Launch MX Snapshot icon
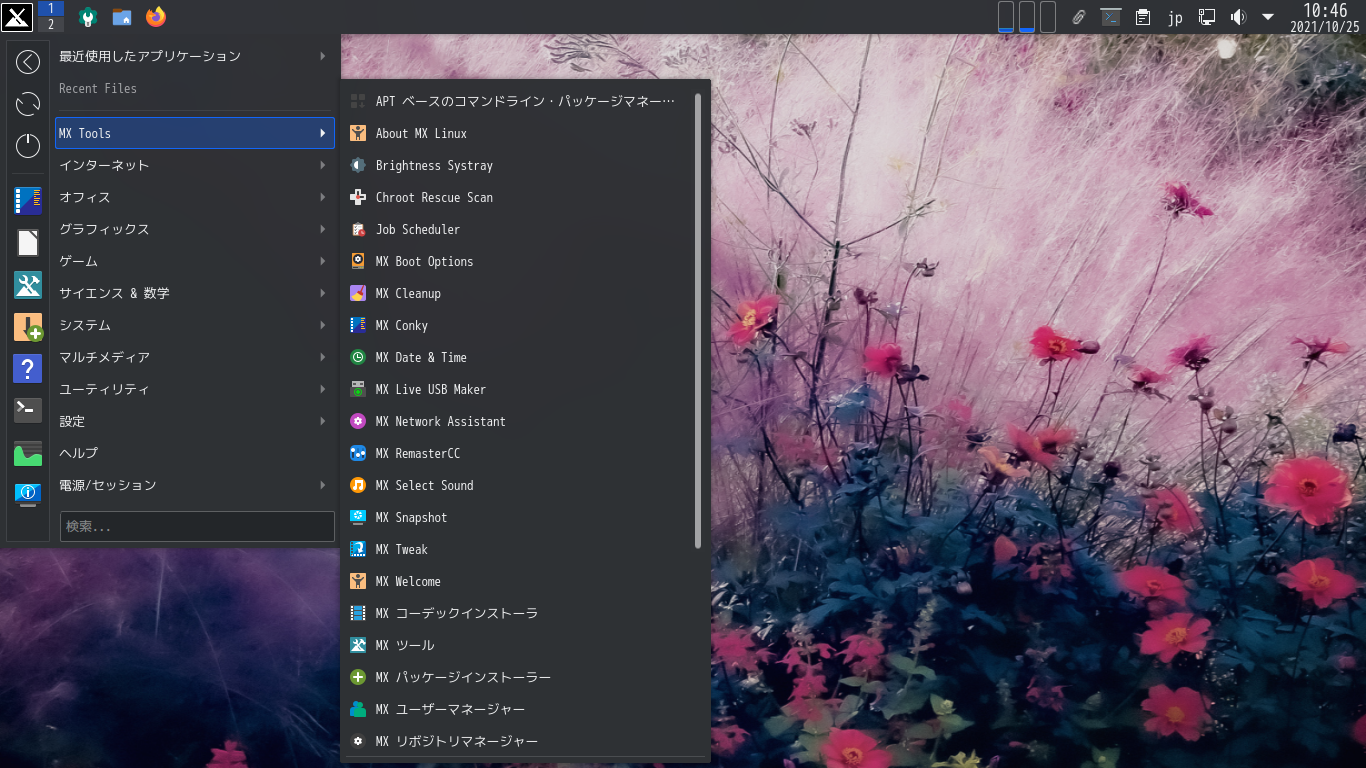Image resolution: width=1366 pixels, height=768 pixels. [358, 517]
